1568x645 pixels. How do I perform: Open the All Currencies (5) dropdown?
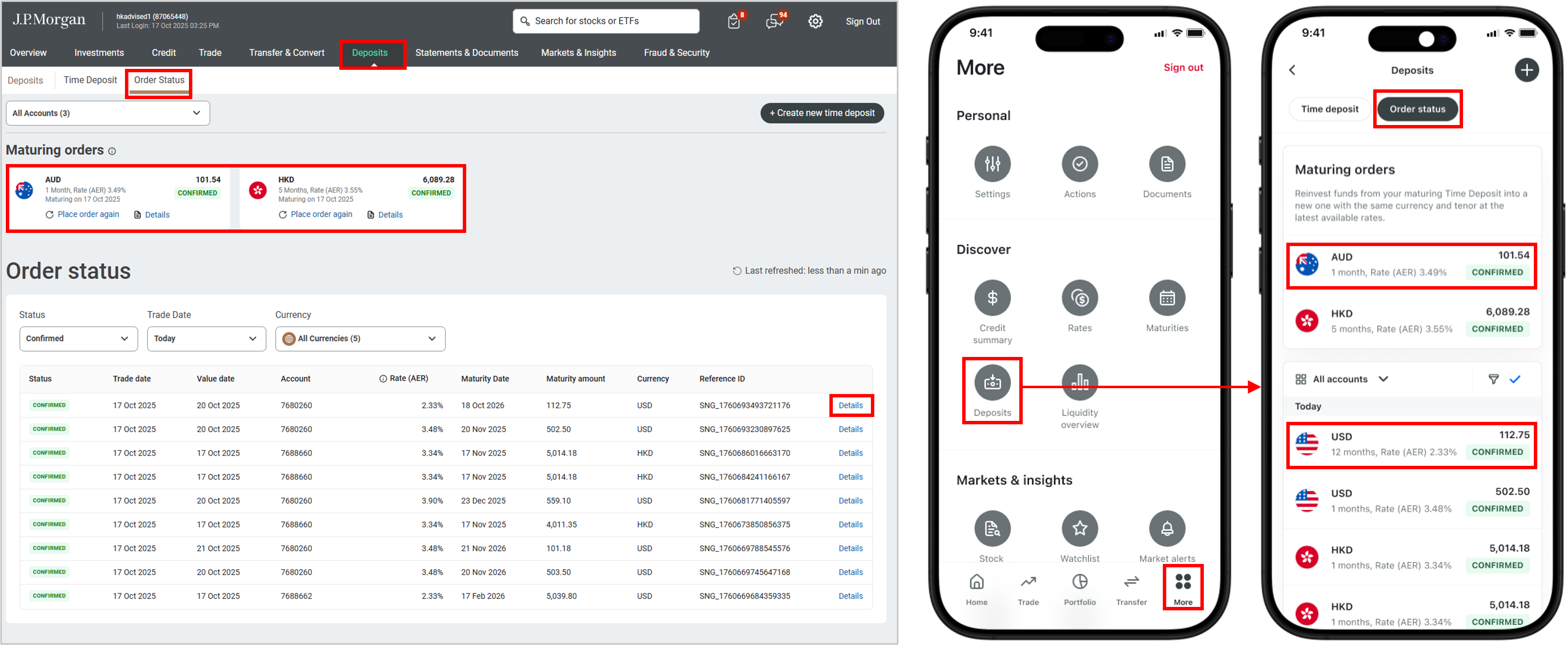360,339
